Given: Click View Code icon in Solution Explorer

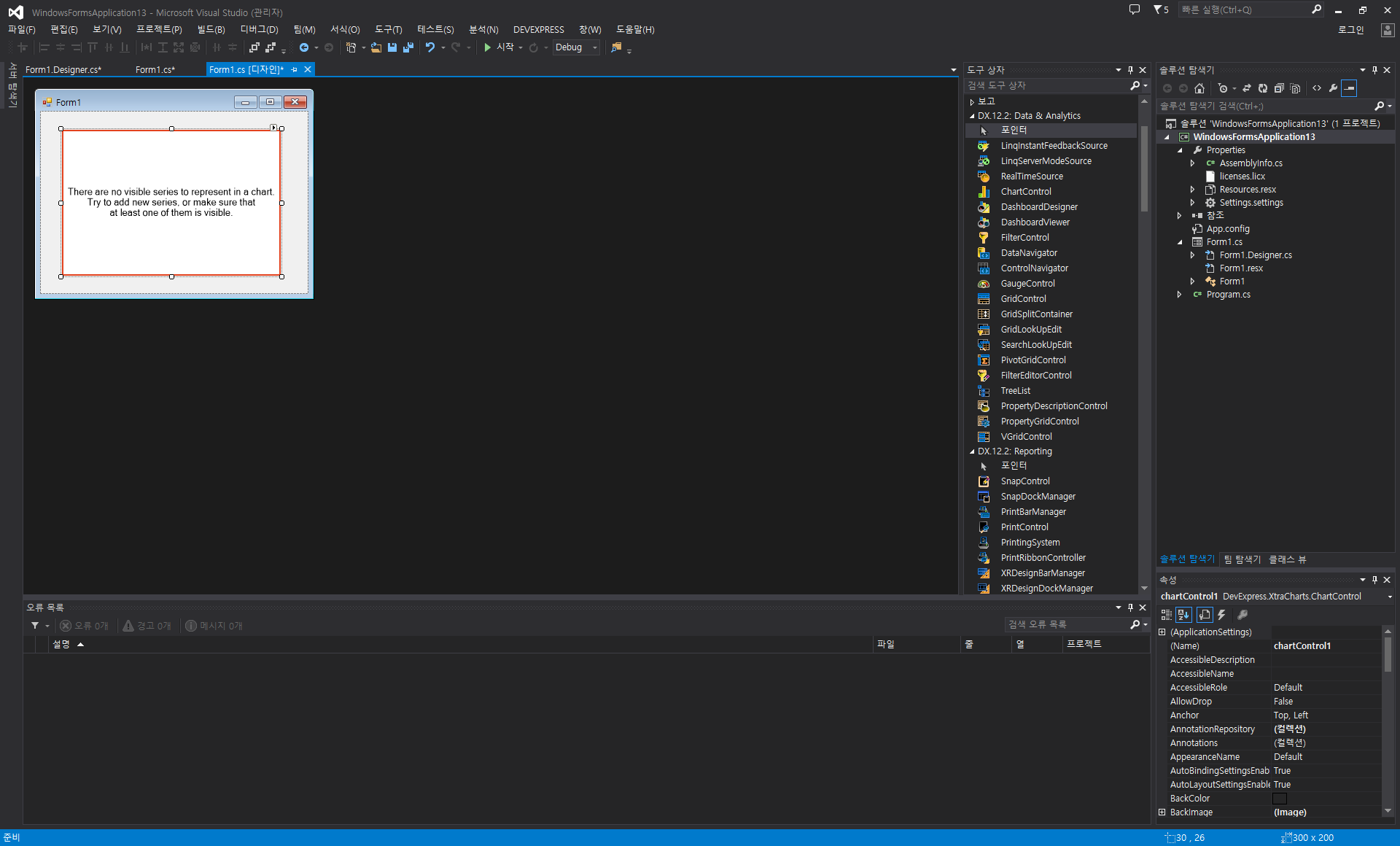Looking at the screenshot, I should 1317,88.
